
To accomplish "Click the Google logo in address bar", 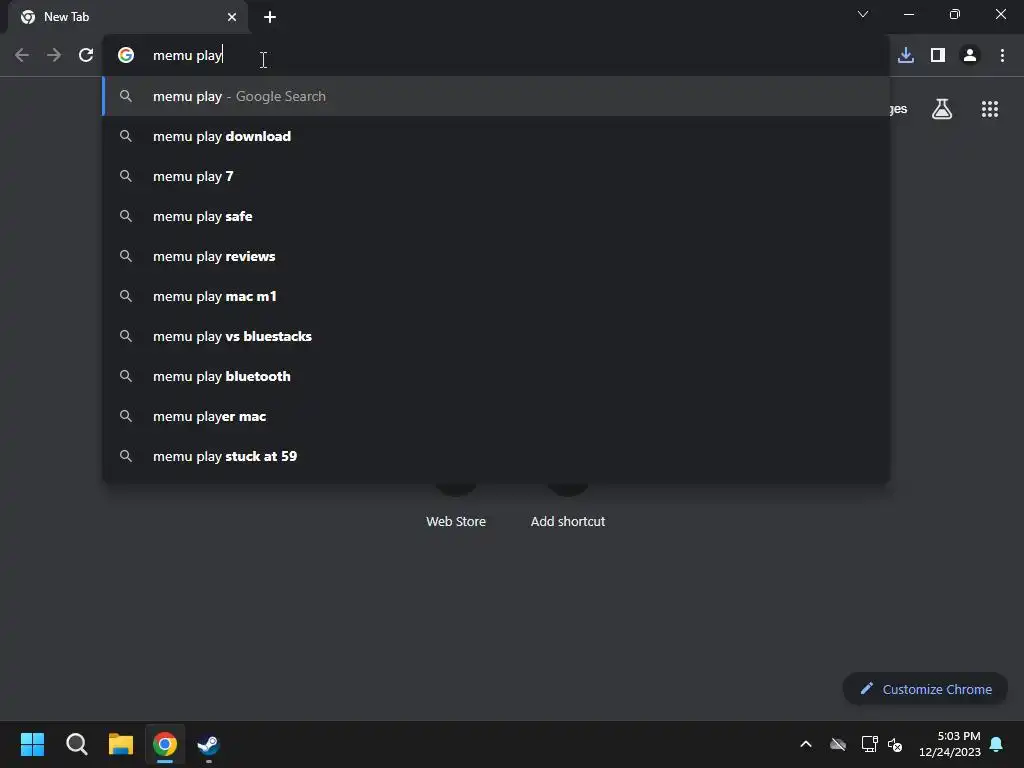I will (x=126, y=56).
